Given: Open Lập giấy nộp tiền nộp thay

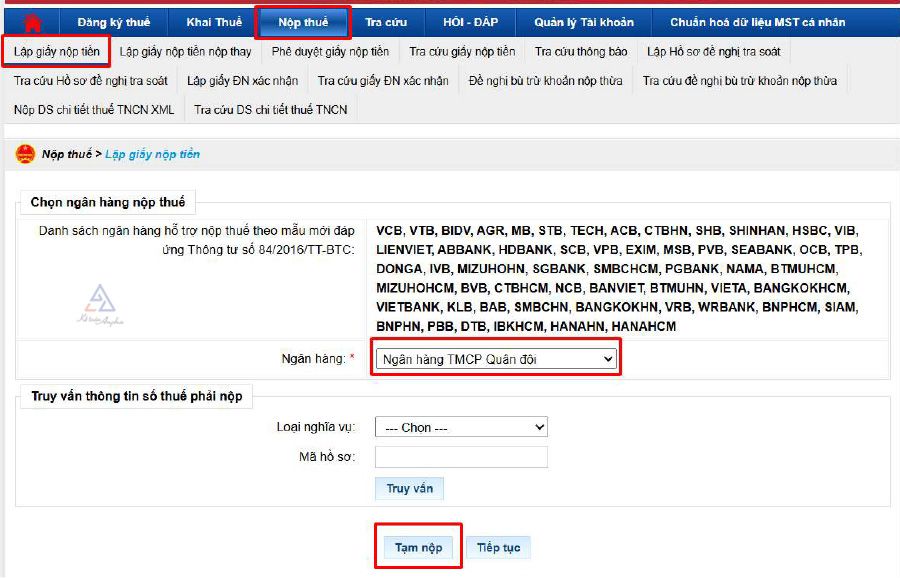Looking at the screenshot, I should click(185, 52).
